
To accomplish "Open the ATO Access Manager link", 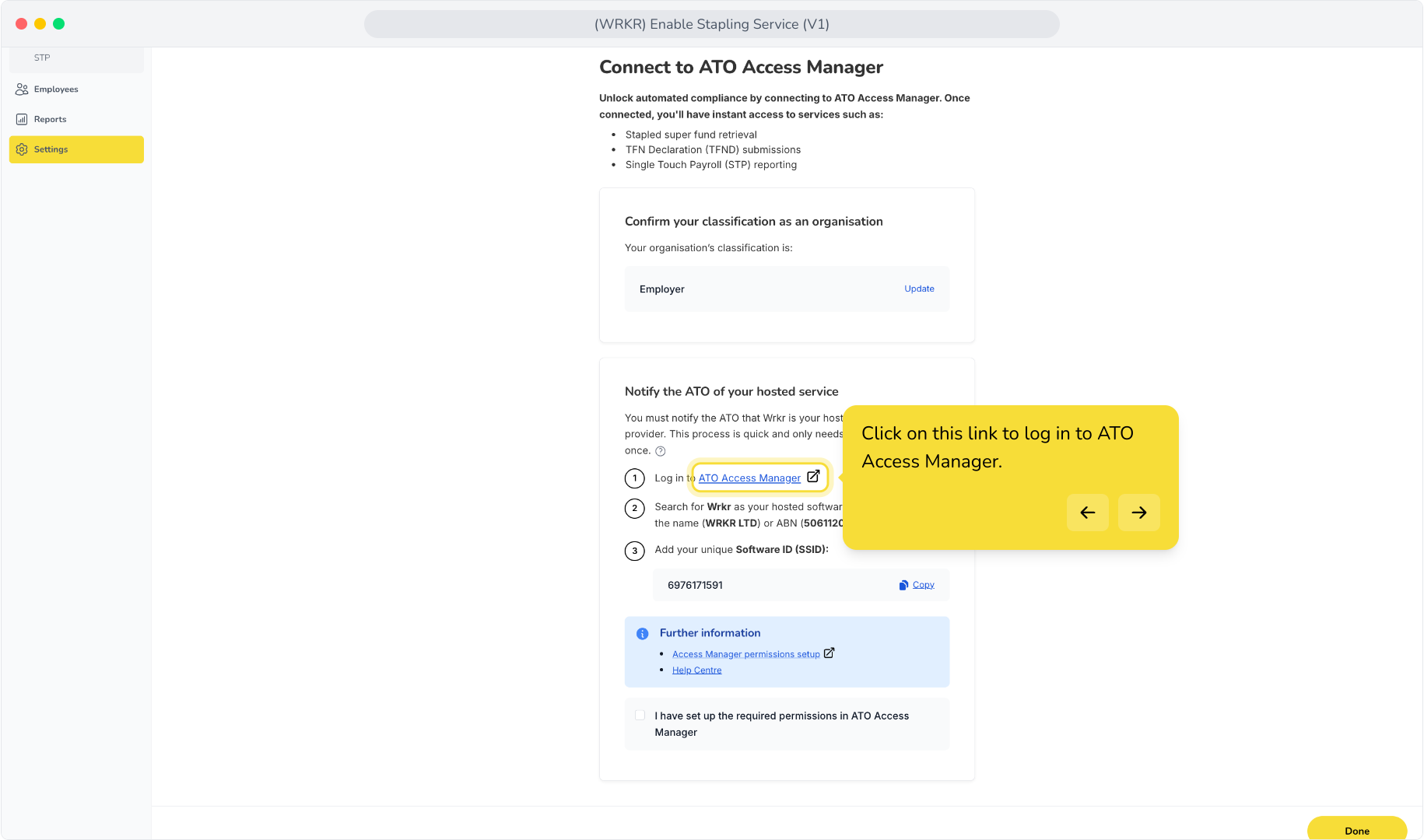I will pos(749,478).
